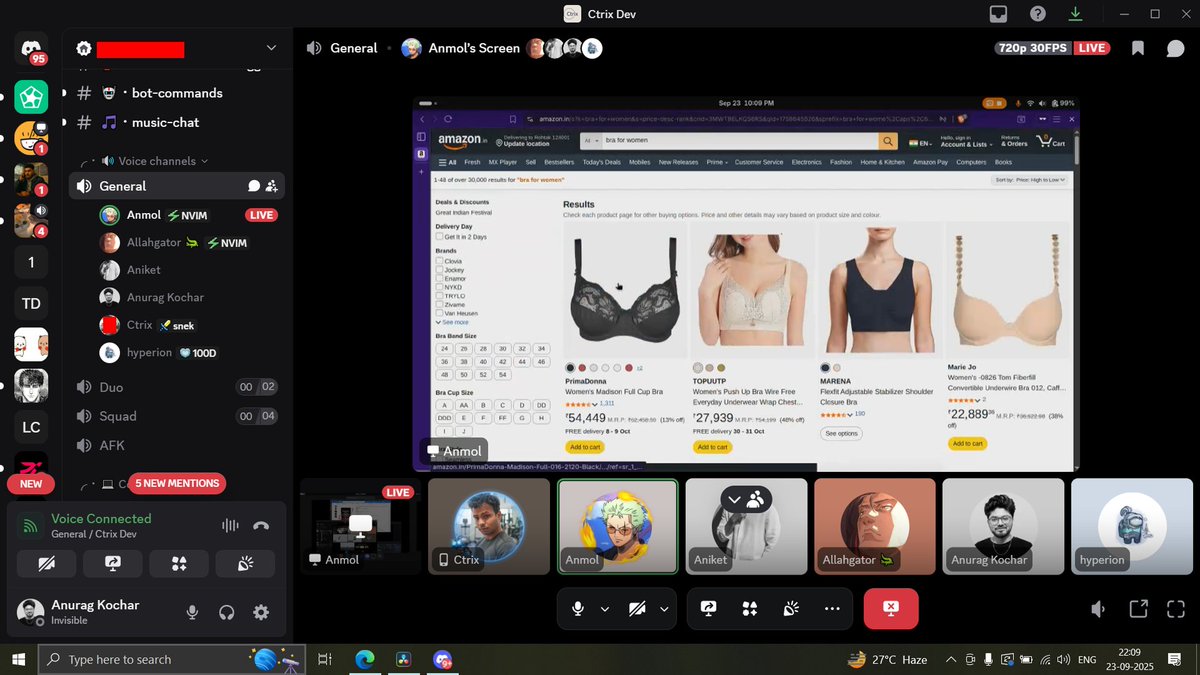
Task: Open more options ellipsis in call bar
Action: pos(832,609)
